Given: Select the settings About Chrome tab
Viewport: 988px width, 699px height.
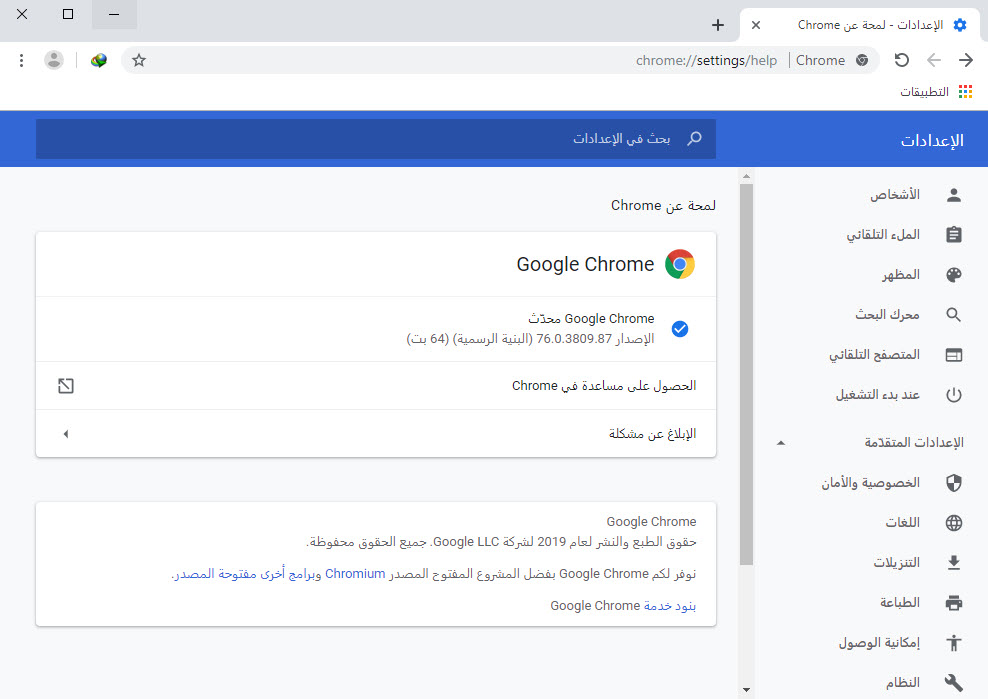Looking at the screenshot, I should (x=871, y=25).
